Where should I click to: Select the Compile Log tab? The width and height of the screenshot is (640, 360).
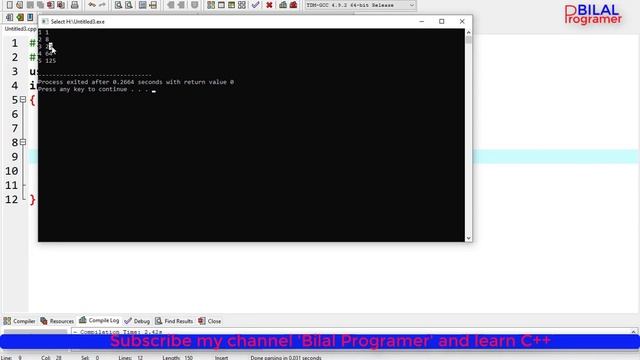(99, 320)
